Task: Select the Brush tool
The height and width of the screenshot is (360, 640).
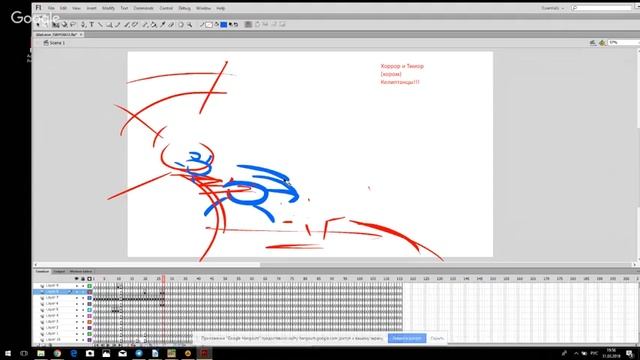Action: point(127,24)
